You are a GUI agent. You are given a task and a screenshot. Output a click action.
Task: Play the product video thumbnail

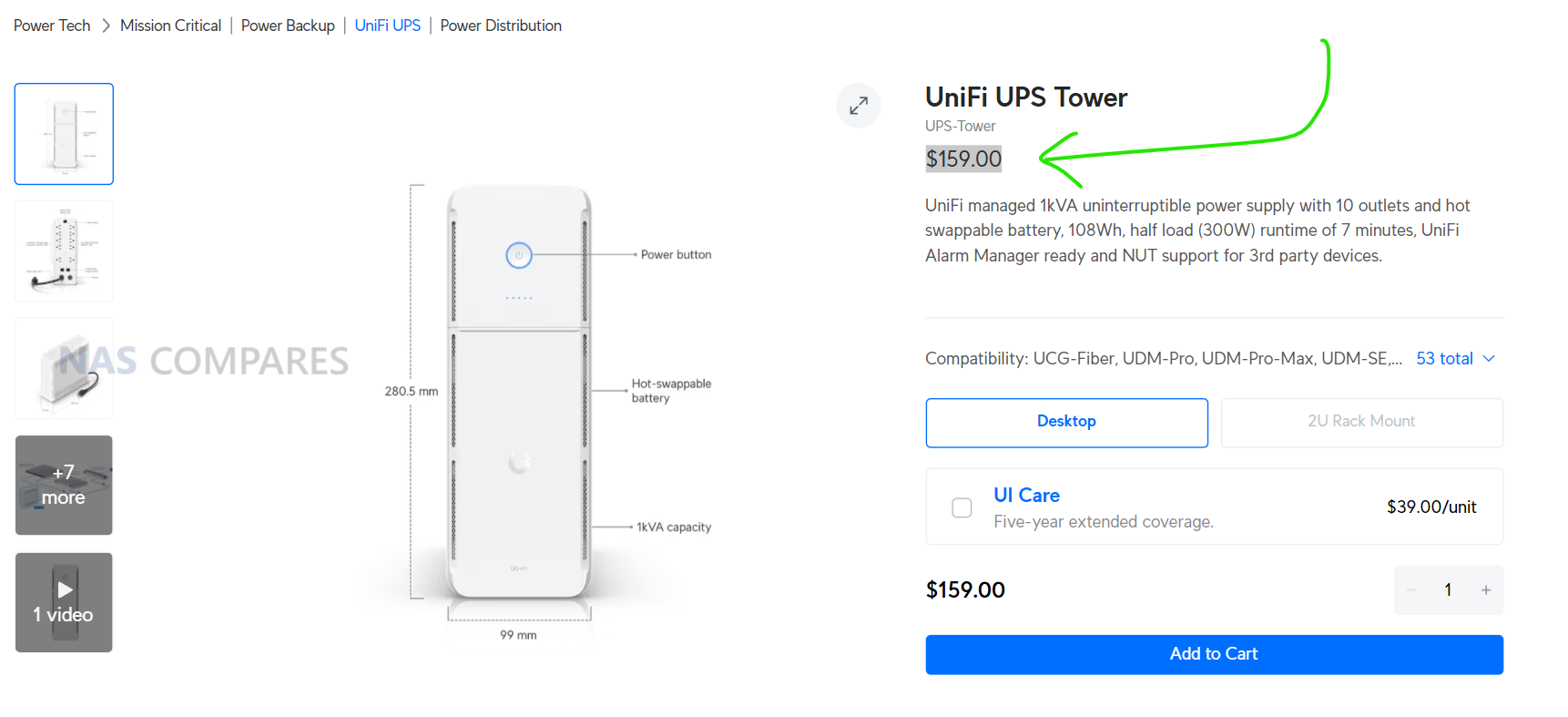pyautogui.click(x=64, y=602)
